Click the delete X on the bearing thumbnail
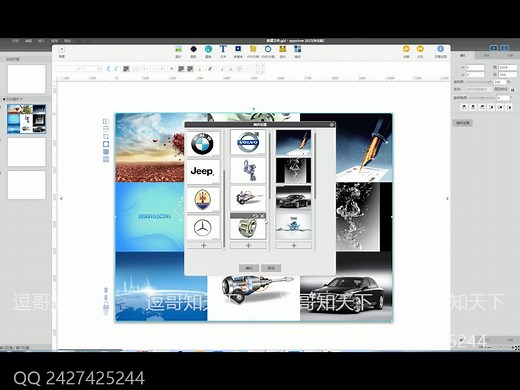Viewport: 520px width, 390px height. [x=263, y=216]
